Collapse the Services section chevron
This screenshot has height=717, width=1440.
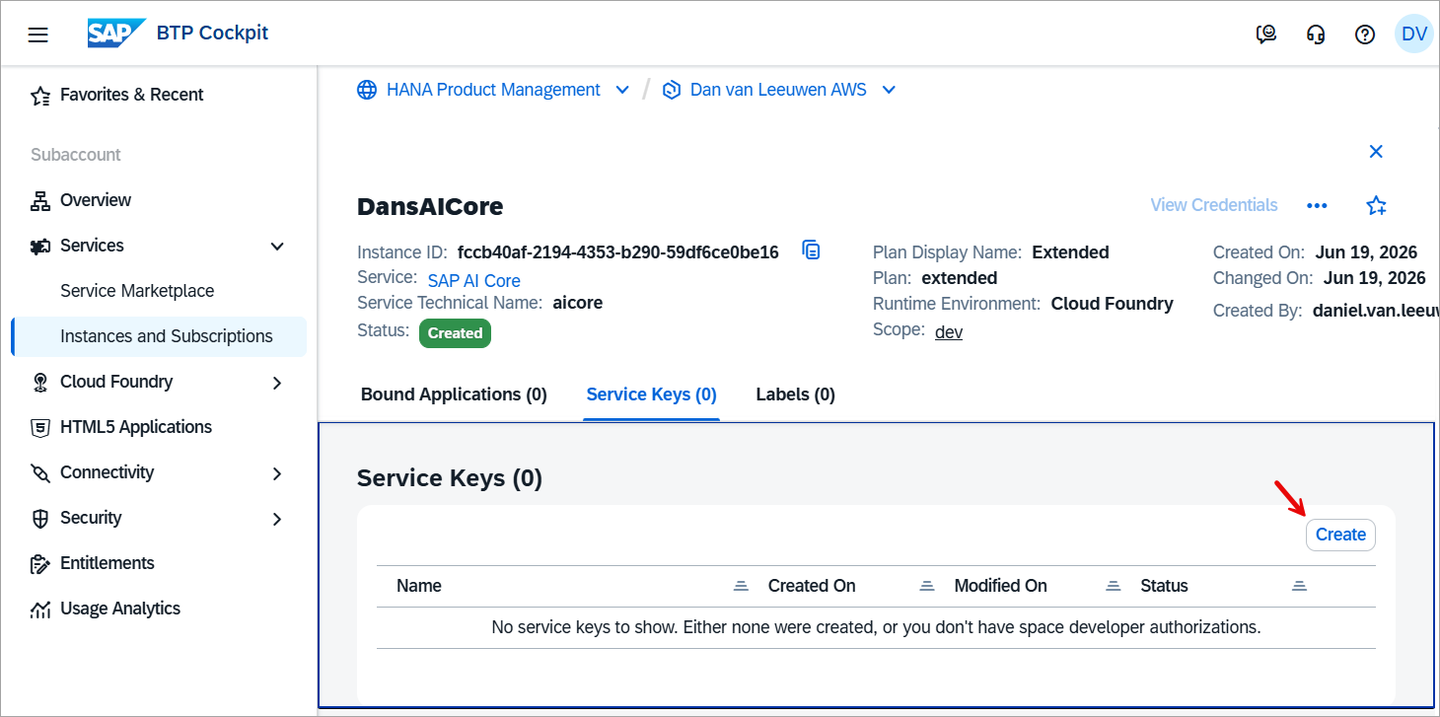point(278,246)
